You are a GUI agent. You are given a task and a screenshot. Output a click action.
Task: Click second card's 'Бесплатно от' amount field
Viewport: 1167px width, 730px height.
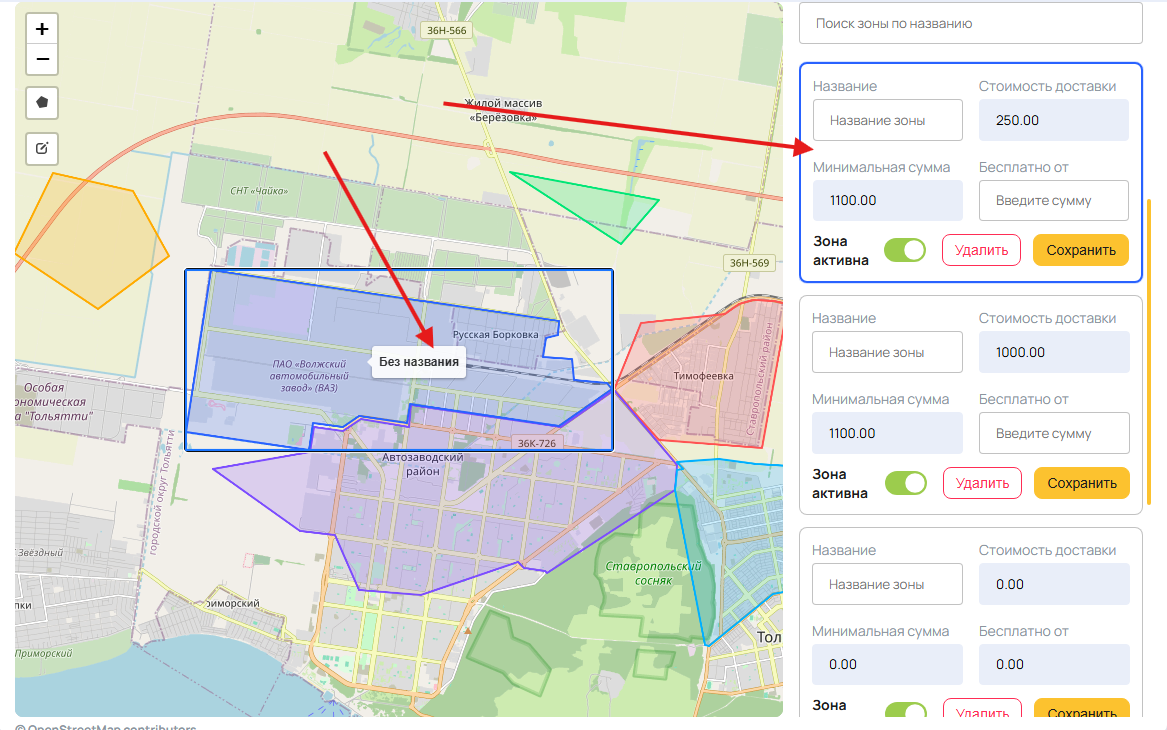[x=1054, y=433]
